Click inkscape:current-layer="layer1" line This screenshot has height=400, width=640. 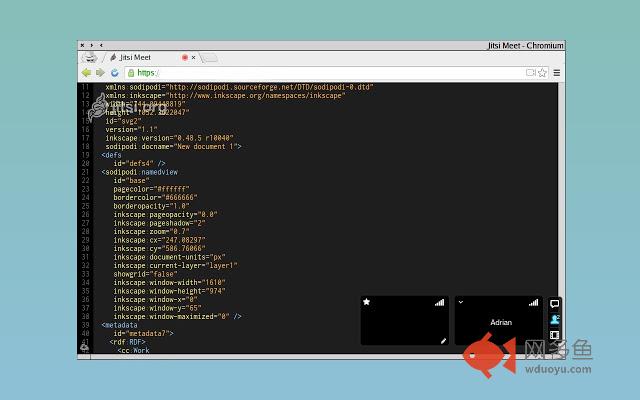176,265
